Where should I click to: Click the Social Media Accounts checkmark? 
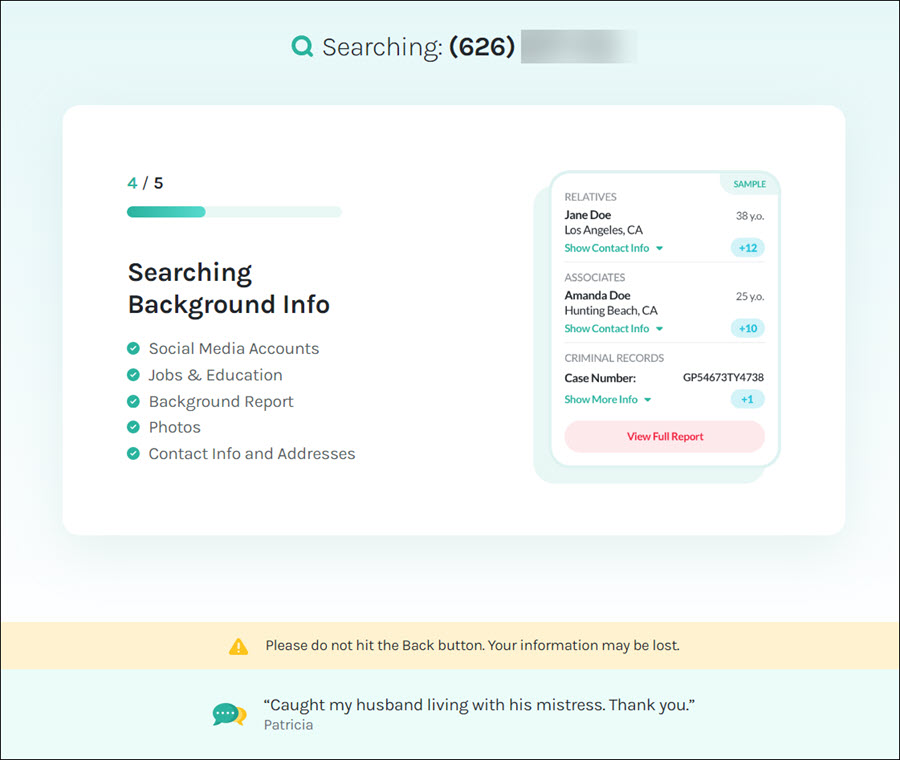point(133,348)
